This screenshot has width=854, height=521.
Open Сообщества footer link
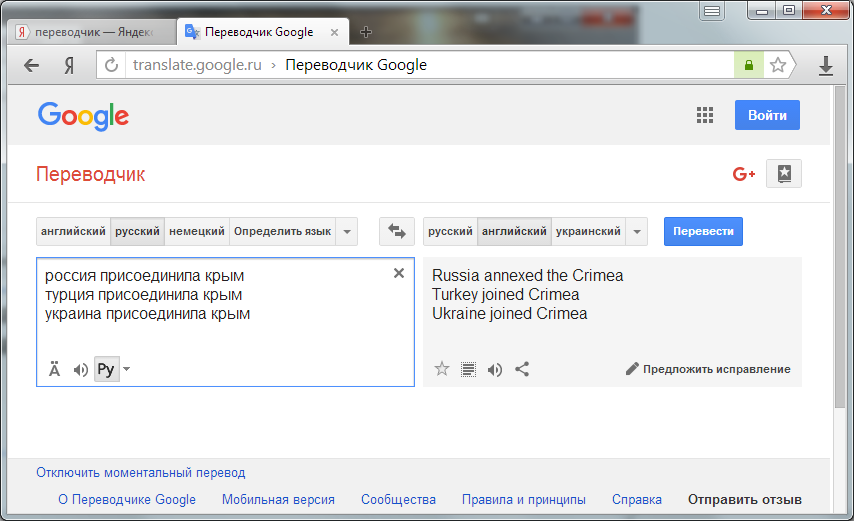pos(398,499)
